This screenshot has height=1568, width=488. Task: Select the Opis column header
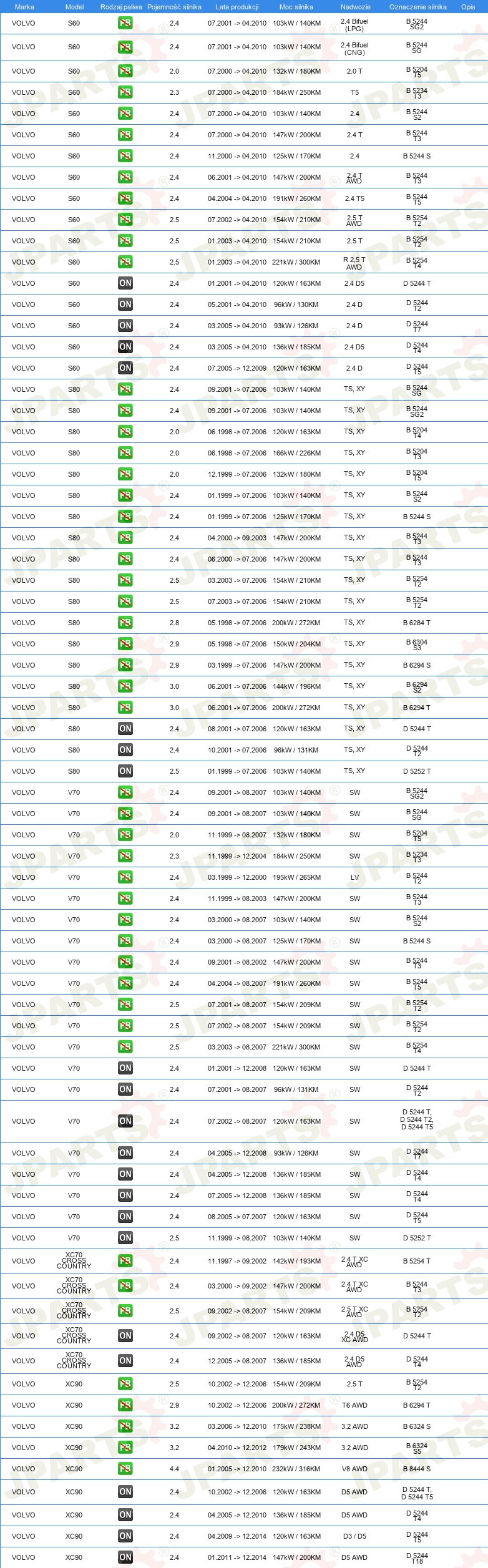[468, 7]
